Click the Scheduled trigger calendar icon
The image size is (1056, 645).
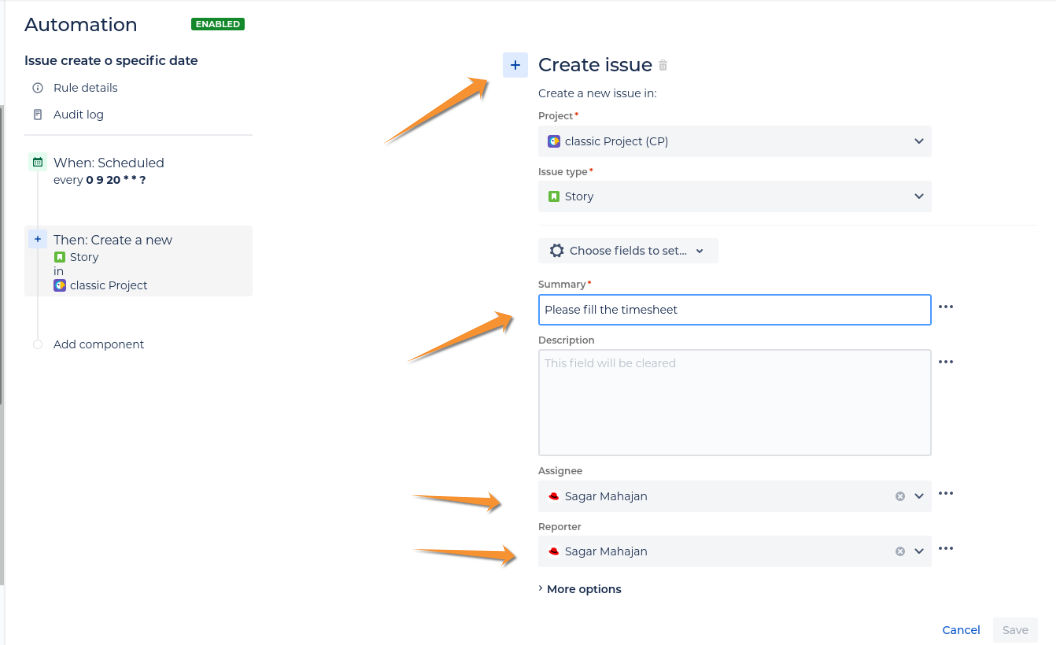38,162
